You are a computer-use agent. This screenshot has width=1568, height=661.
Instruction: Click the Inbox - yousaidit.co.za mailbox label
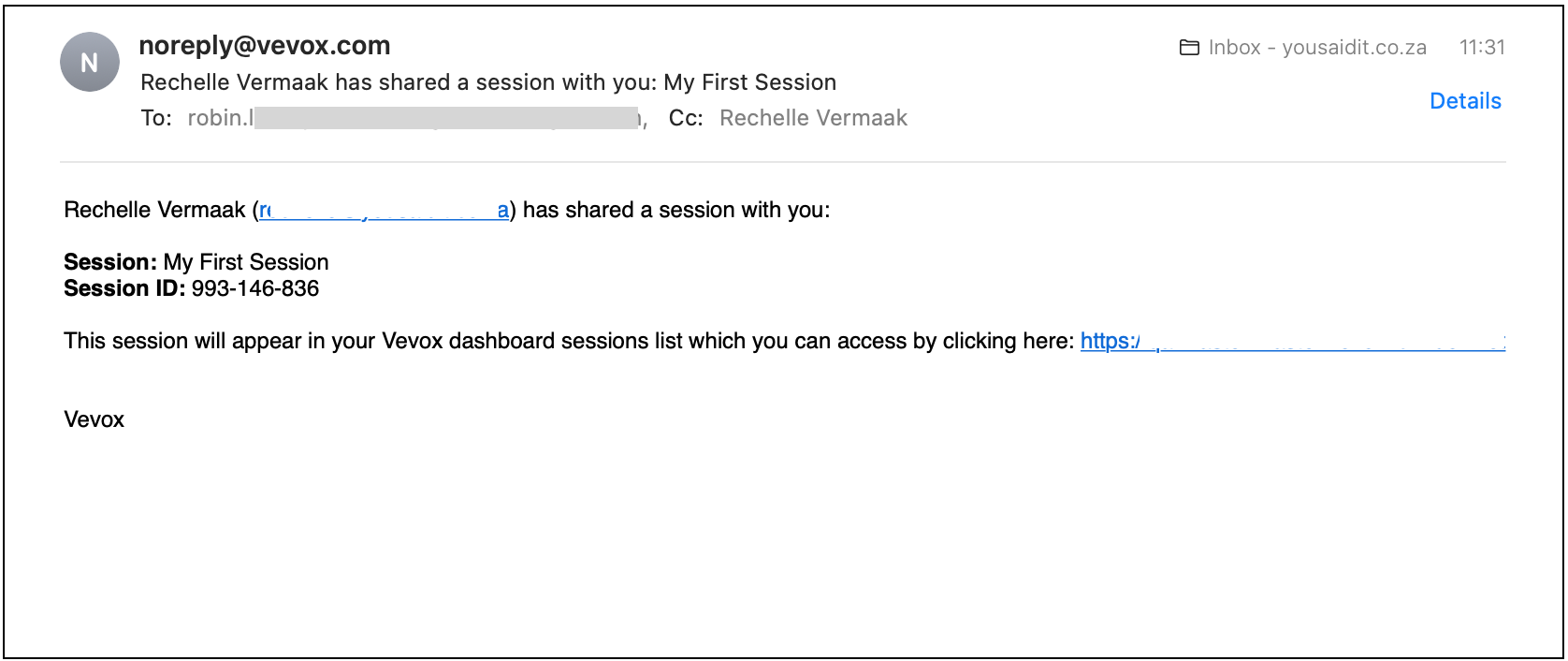tap(1317, 48)
